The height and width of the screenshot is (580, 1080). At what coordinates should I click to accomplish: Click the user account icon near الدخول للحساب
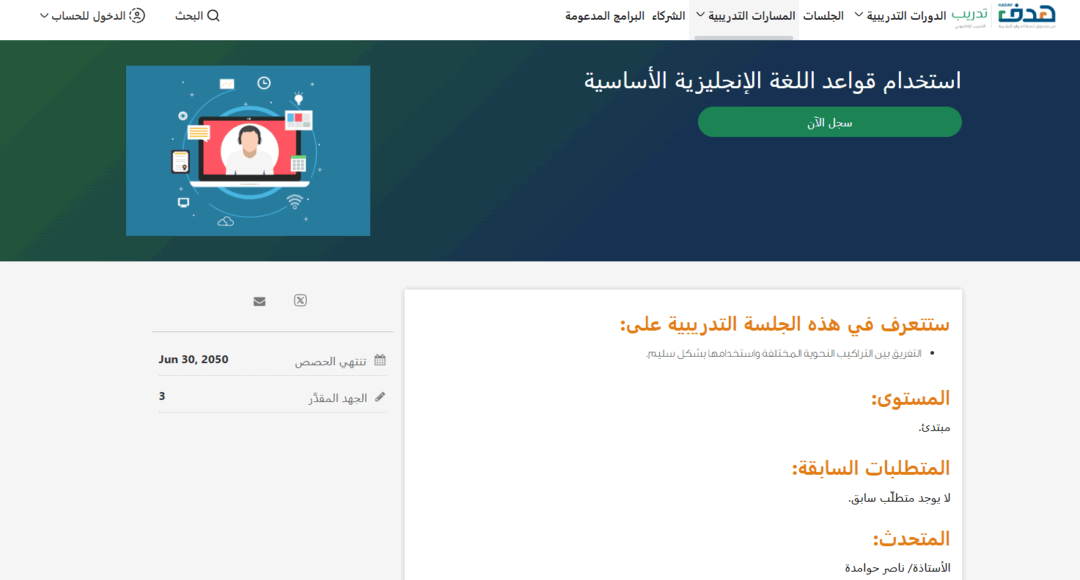pyautogui.click(x=139, y=15)
